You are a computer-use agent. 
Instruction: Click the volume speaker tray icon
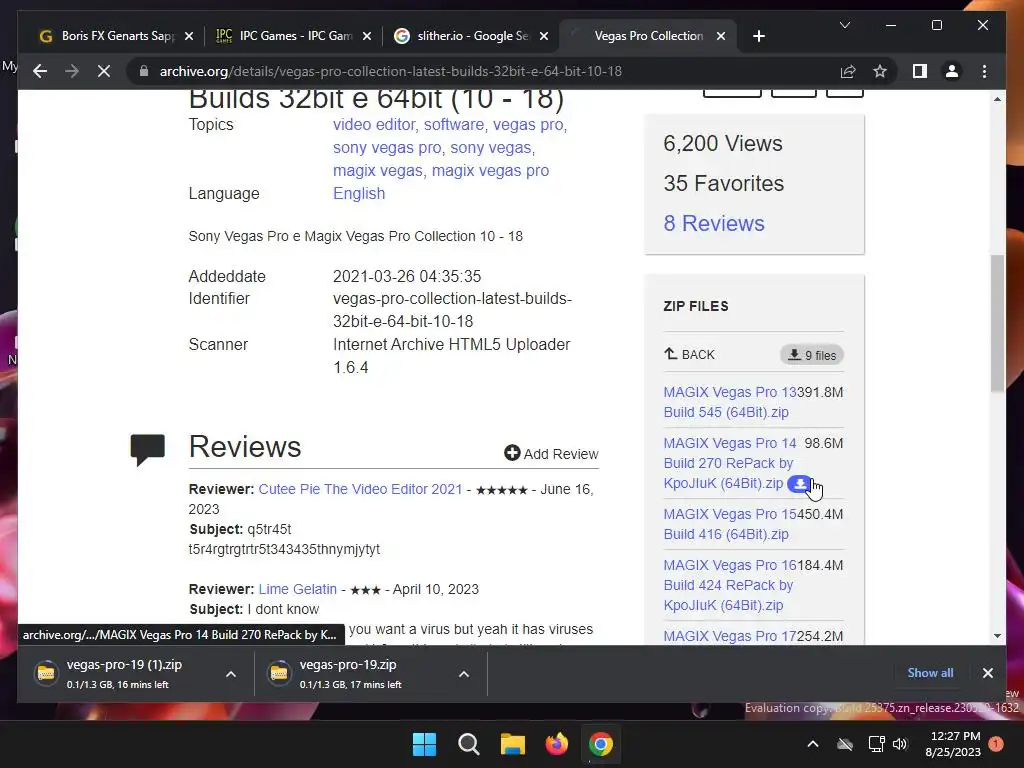(x=900, y=744)
